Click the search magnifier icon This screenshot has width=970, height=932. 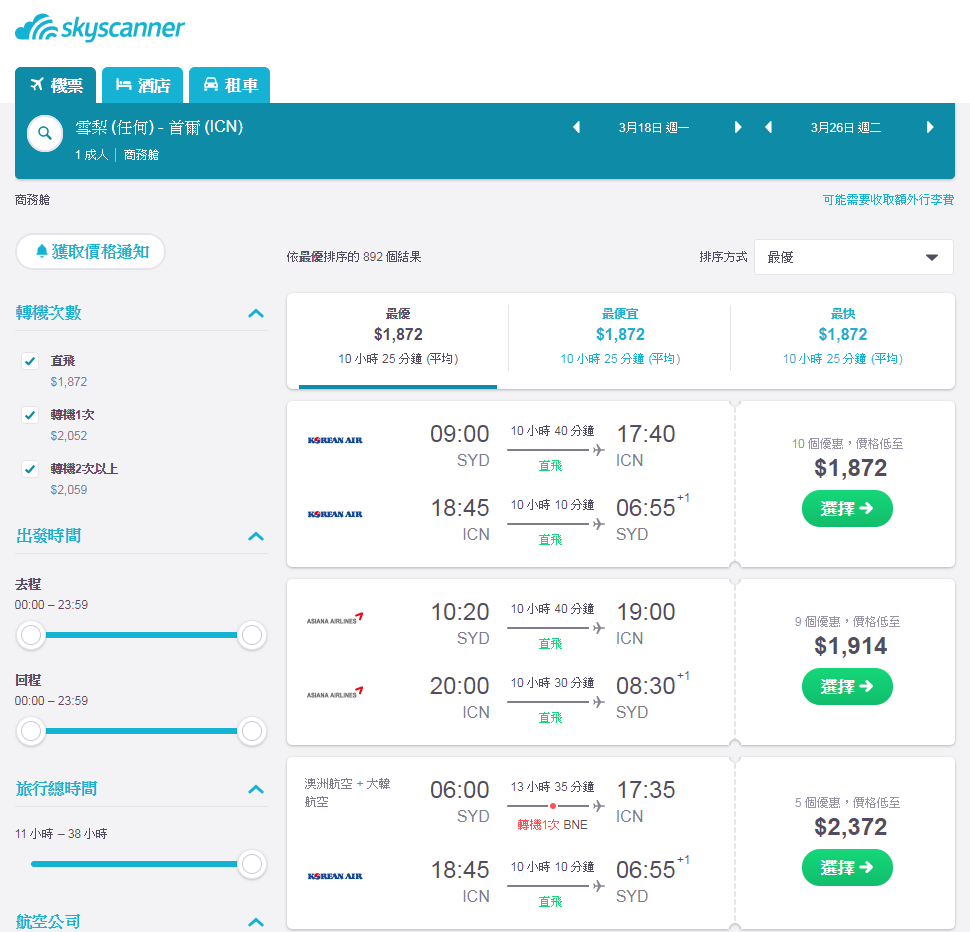pos(45,133)
